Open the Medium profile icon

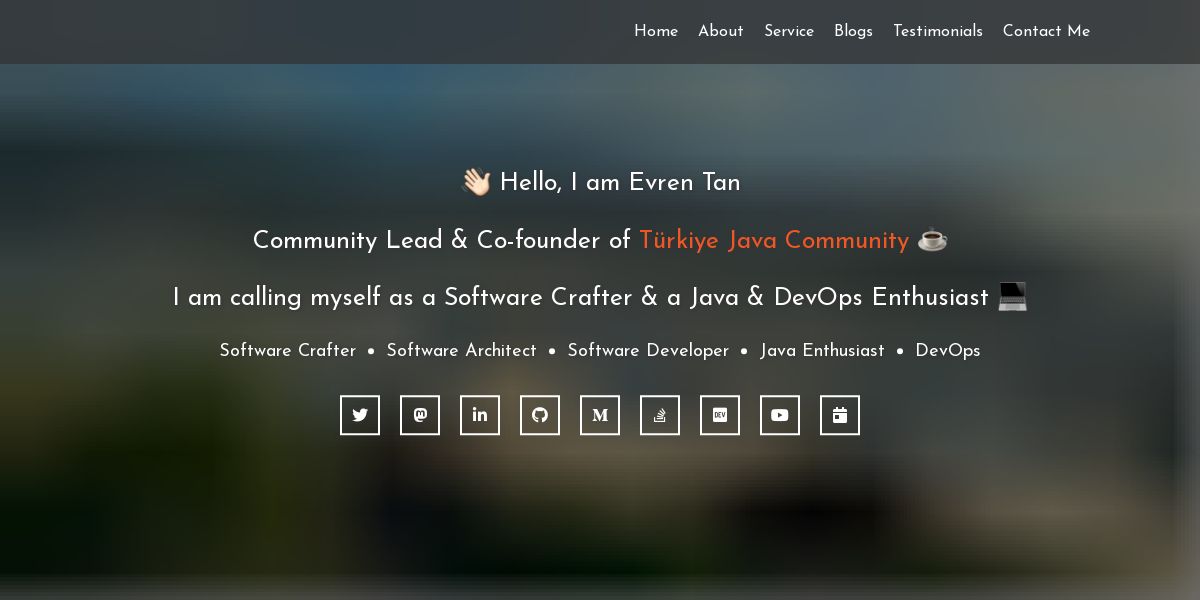pyautogui.click(x=600, y=415)
